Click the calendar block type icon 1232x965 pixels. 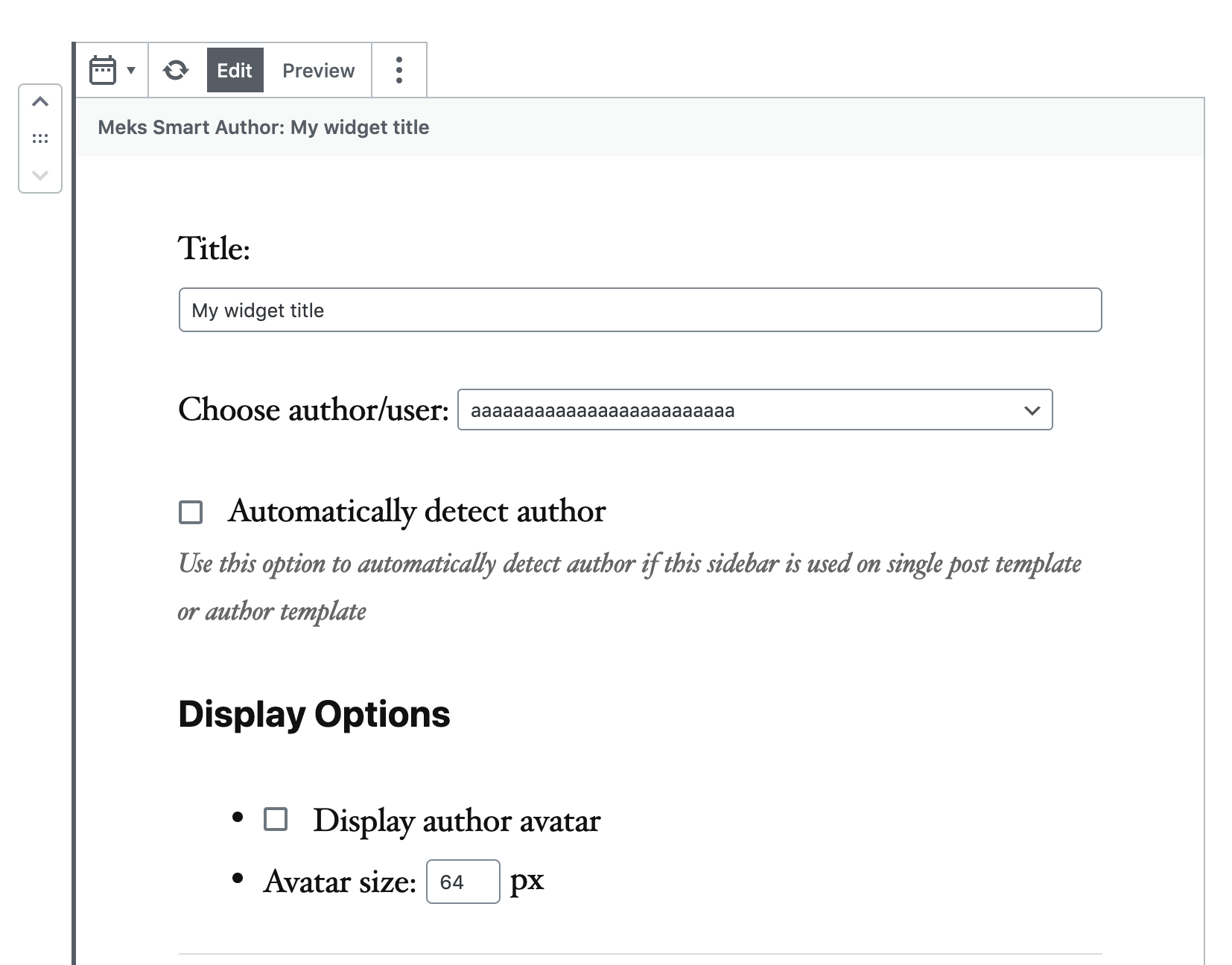[103, 71]
